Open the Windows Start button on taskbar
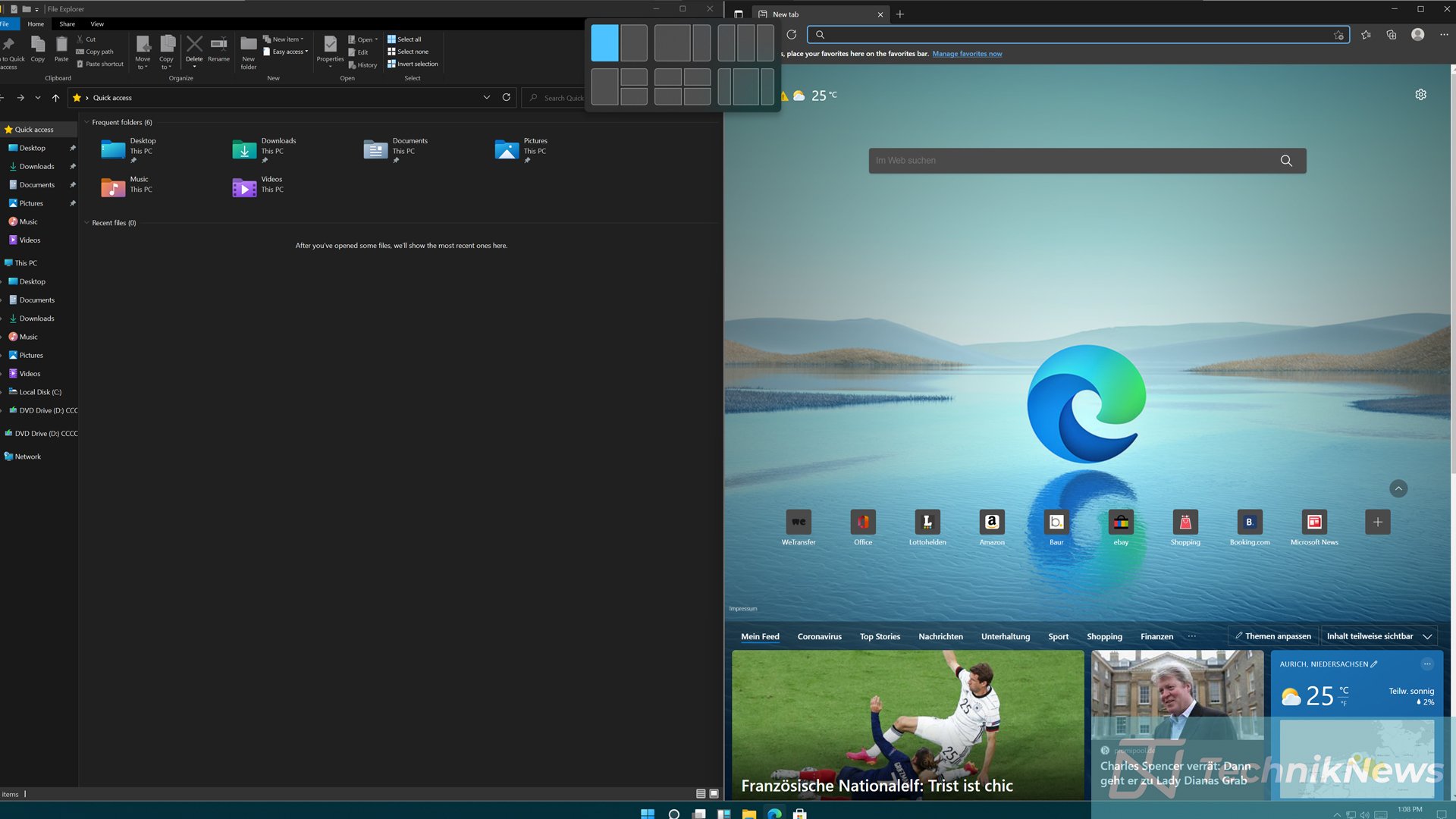 click(x=648, y=814)
